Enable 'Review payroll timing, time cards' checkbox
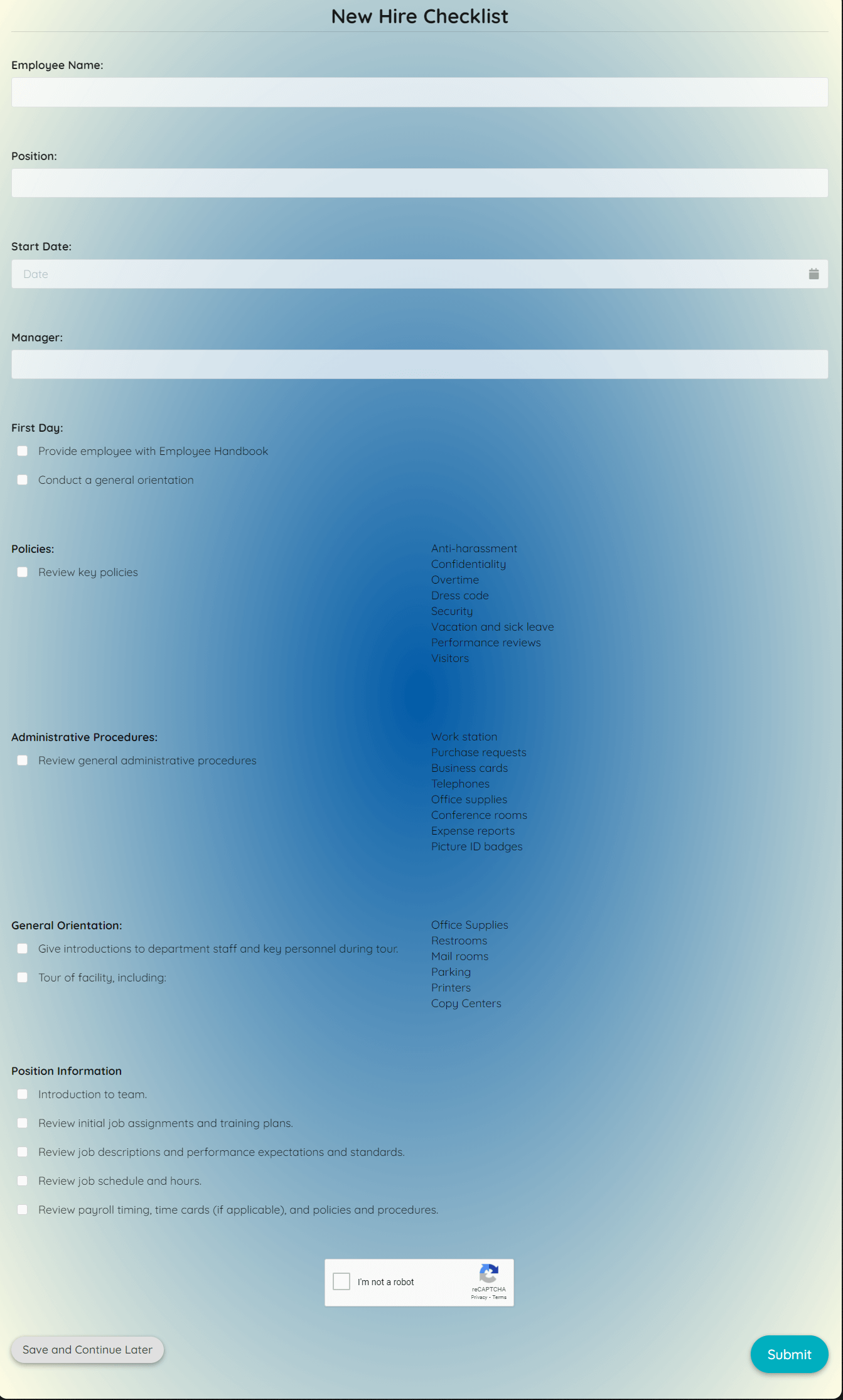843x1400 pixels. pyautogui.click(x=23, y=1210)
